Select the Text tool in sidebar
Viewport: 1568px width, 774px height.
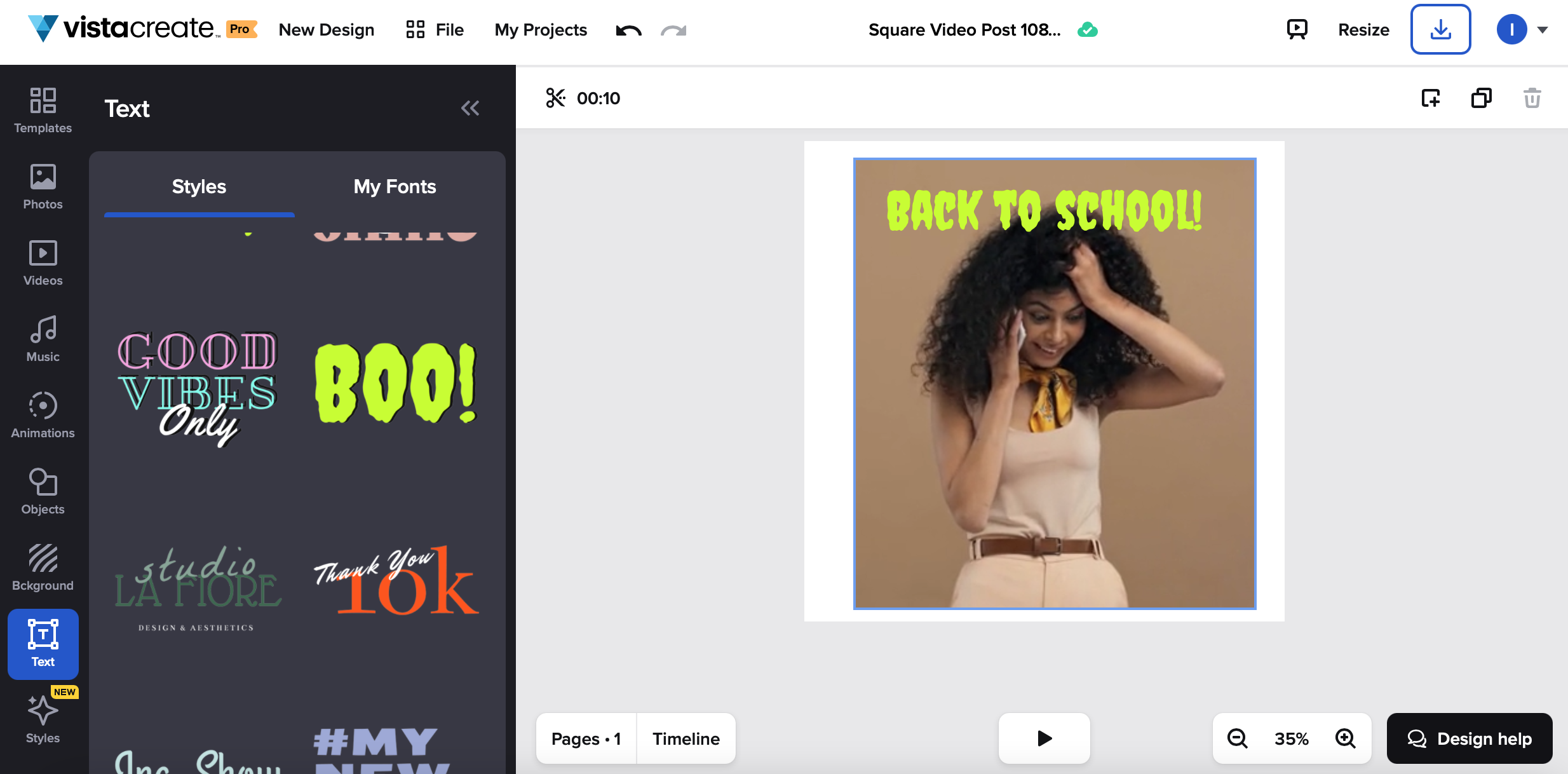[x=43, y=644]
